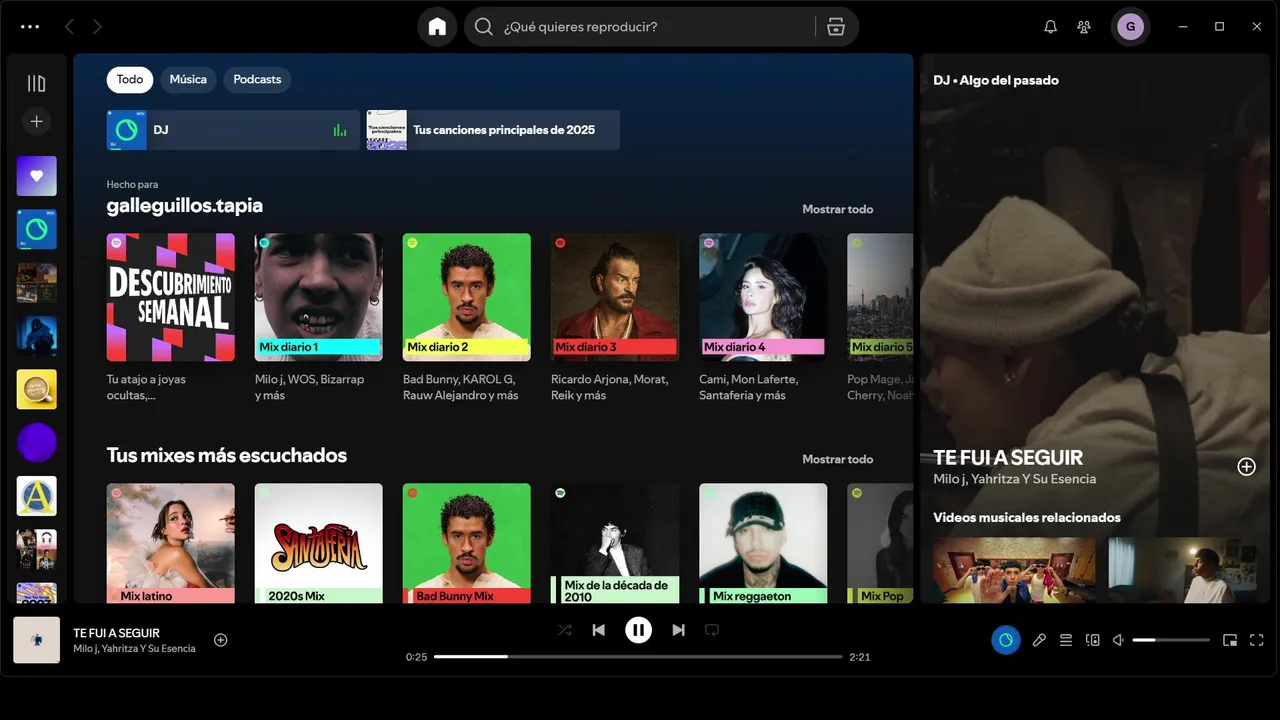This screenshot has height=720, width=1280.
Task: Open the 2020s Mix card
Action: point(319,543)
